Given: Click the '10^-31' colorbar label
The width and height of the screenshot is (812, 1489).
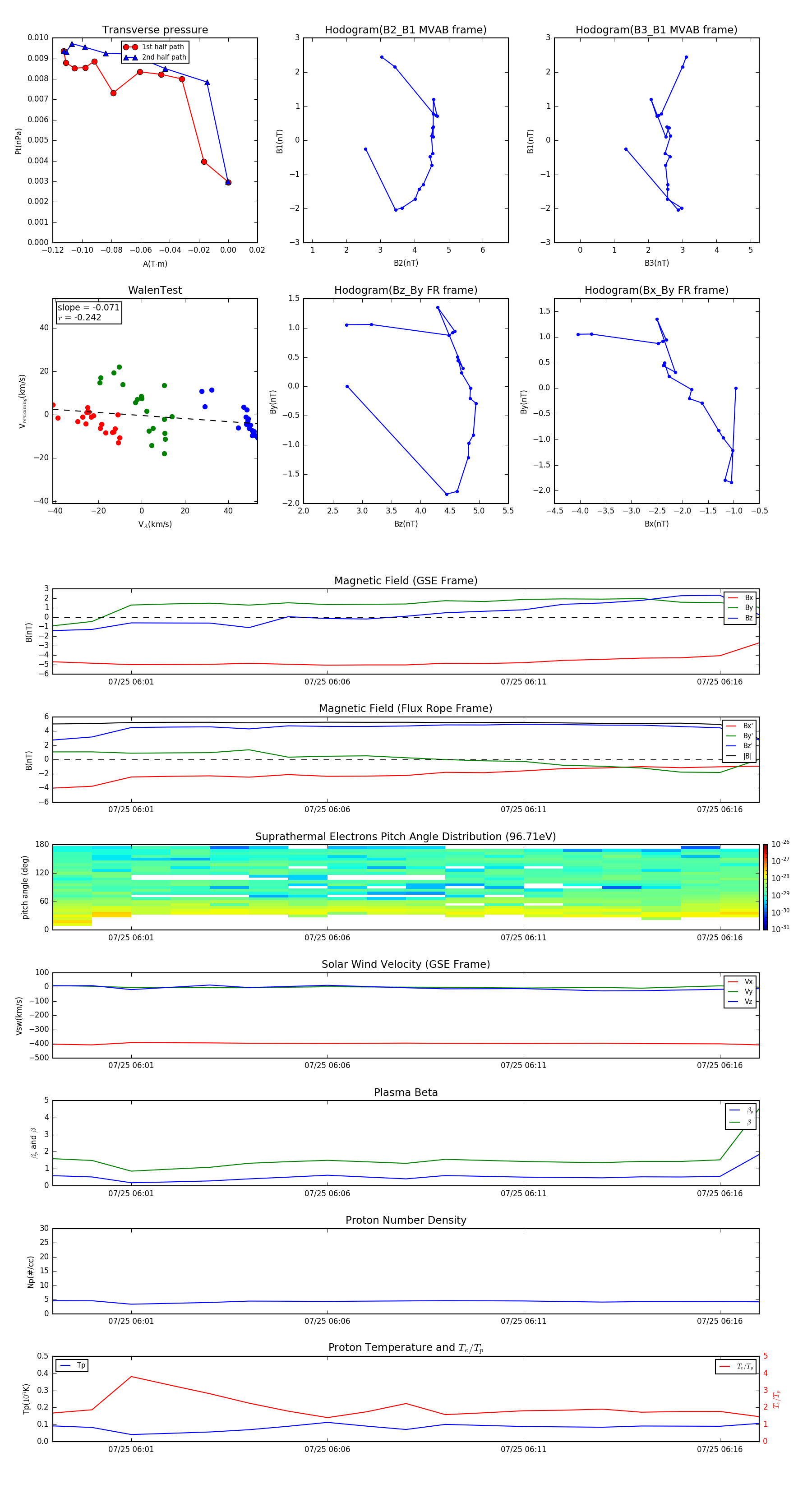Looking at the screenshot, I should 780,929.
